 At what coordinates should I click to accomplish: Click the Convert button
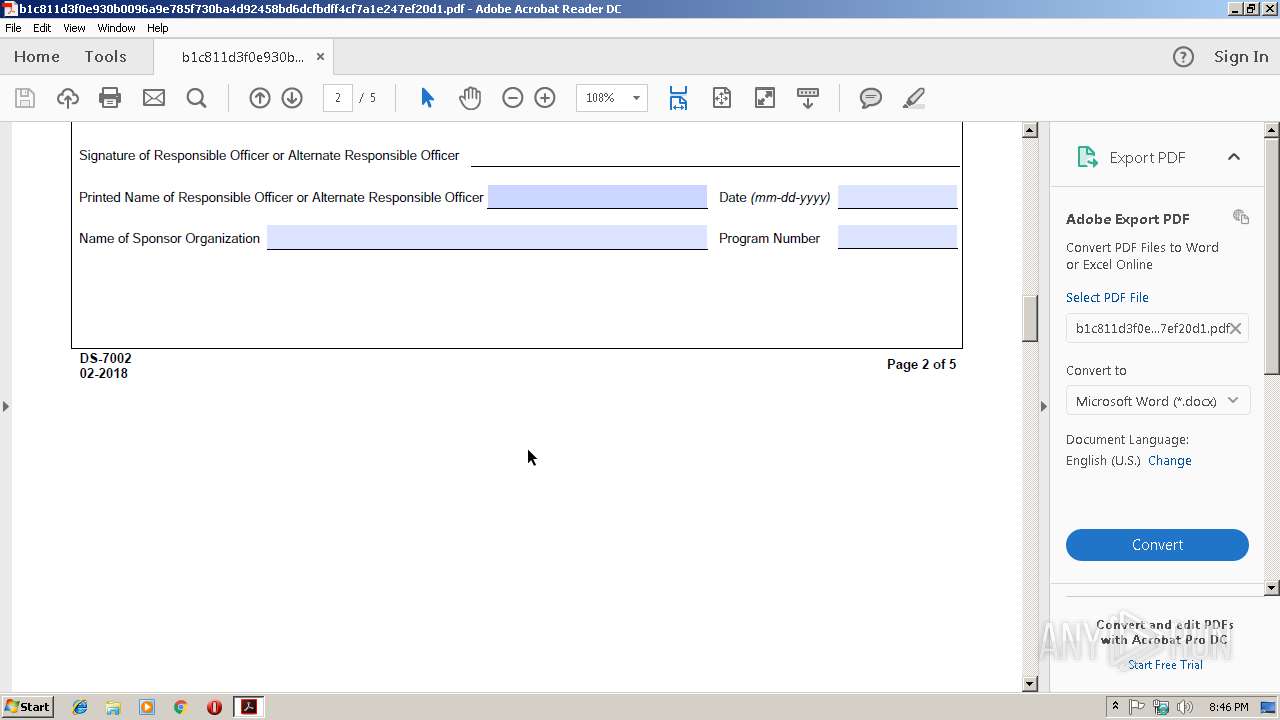coord(1157,545)
